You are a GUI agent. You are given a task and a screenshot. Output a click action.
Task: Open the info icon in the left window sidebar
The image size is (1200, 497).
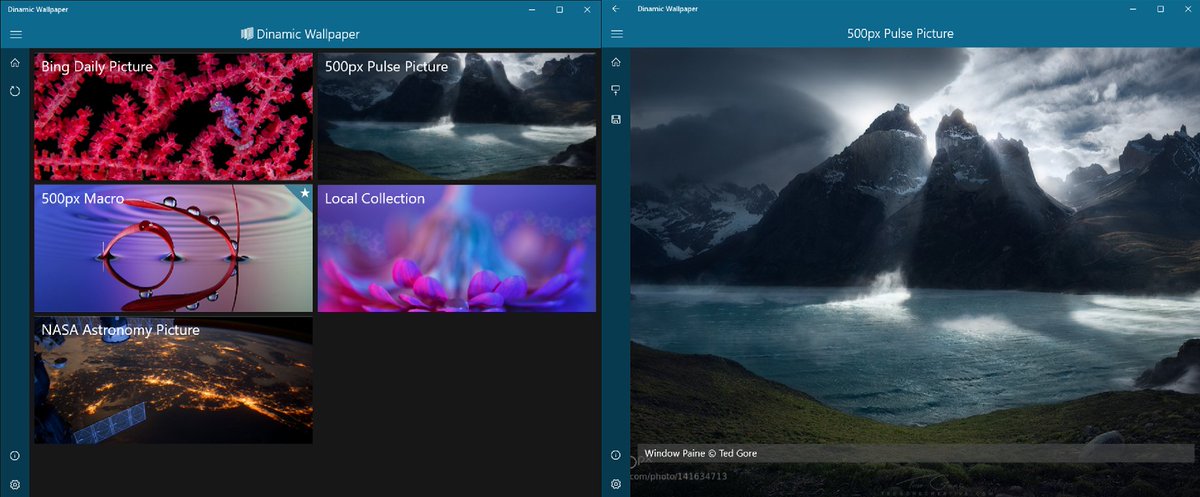point(15,456)
